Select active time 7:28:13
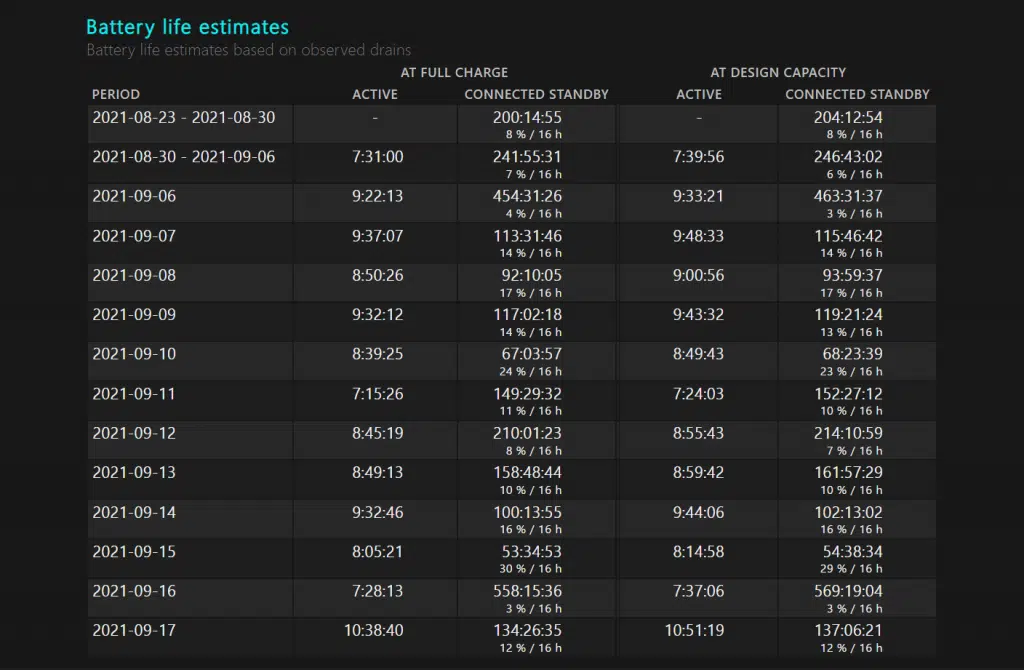This screenshot has width=1024, height=670. click(x=377, y=591)
